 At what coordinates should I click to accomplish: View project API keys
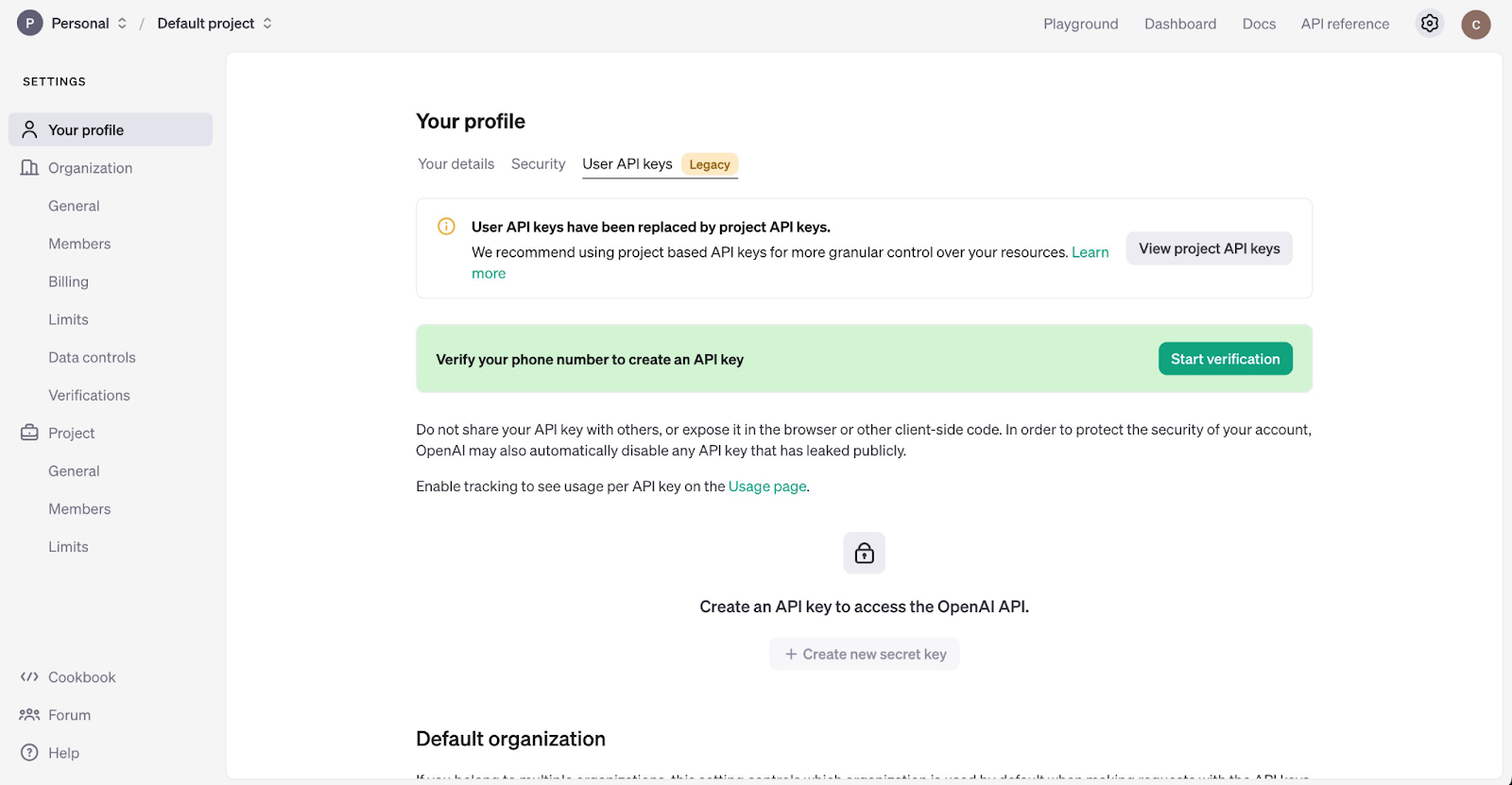click(1210, 248)
